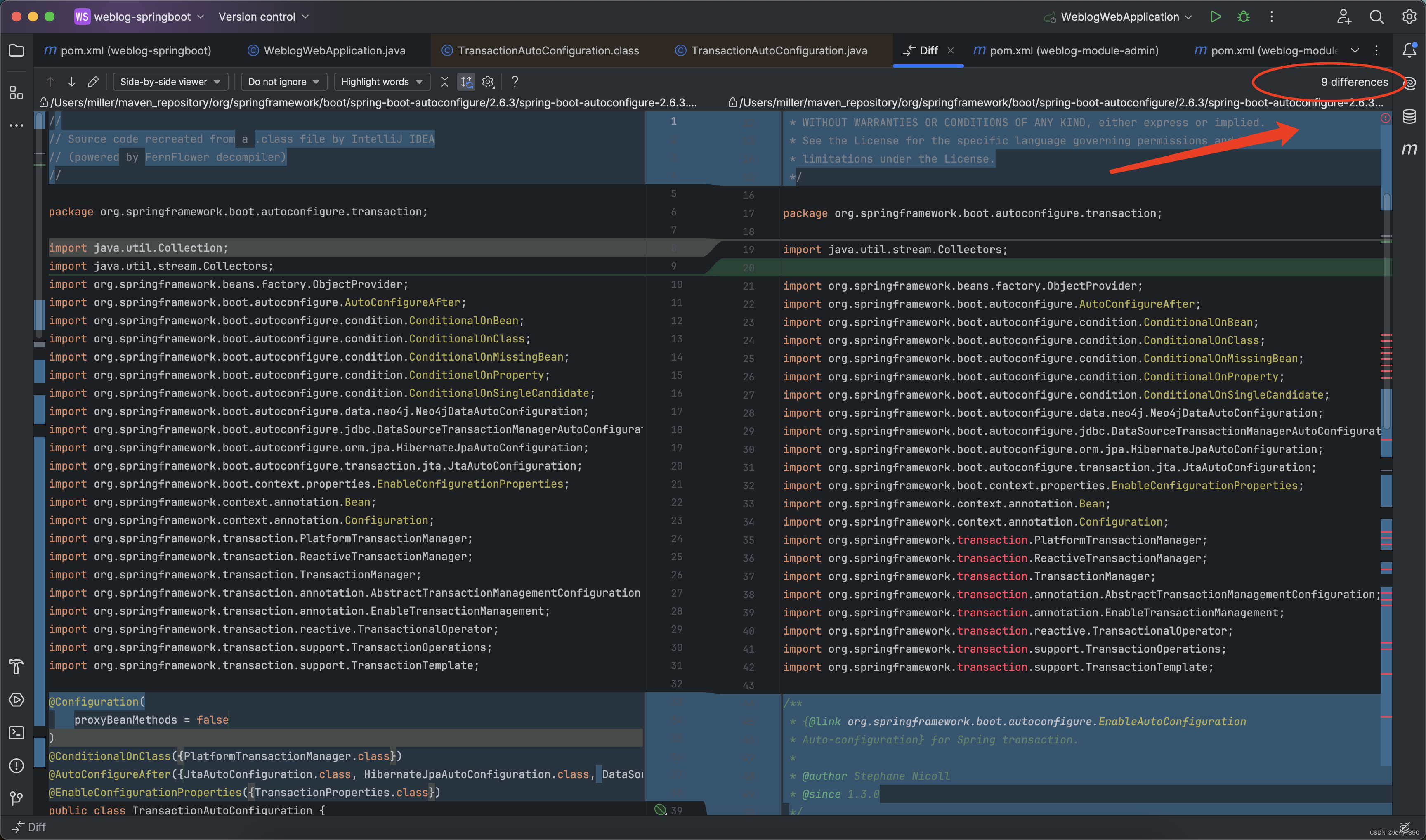Screen dimensions: 1426x840
Task: Close the Diff tab
Action: 951,50
